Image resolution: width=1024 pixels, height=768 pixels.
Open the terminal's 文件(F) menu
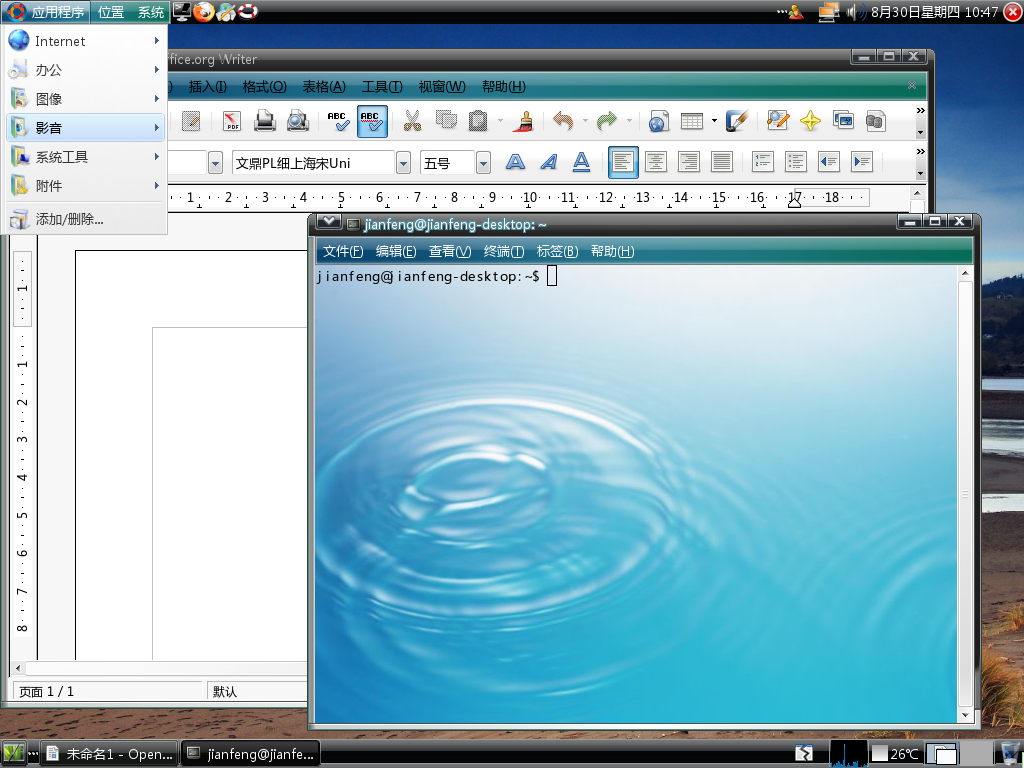343,251
